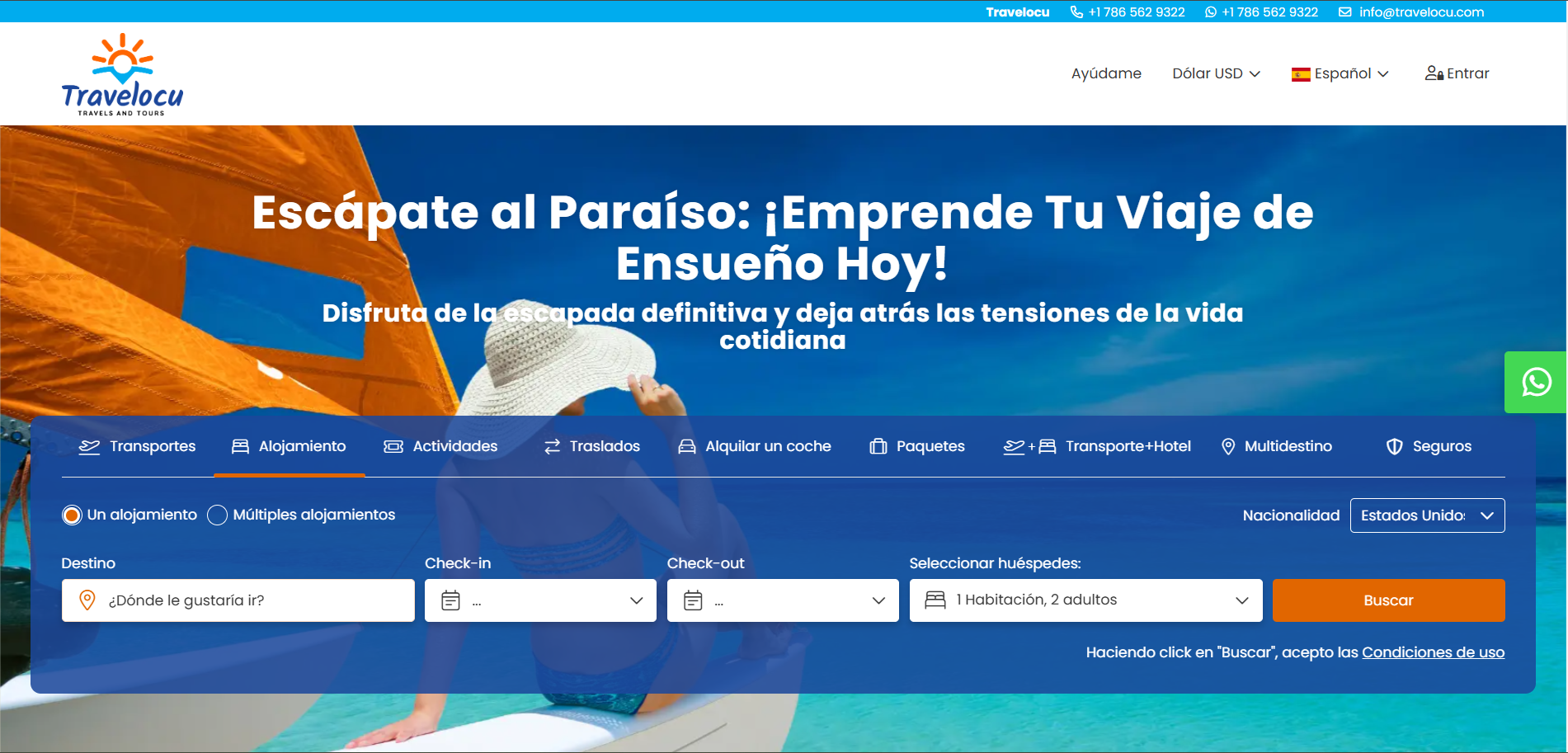Switch to the Alojamiento tab
The image size is (1568, 753).
(x=289, y=446)
